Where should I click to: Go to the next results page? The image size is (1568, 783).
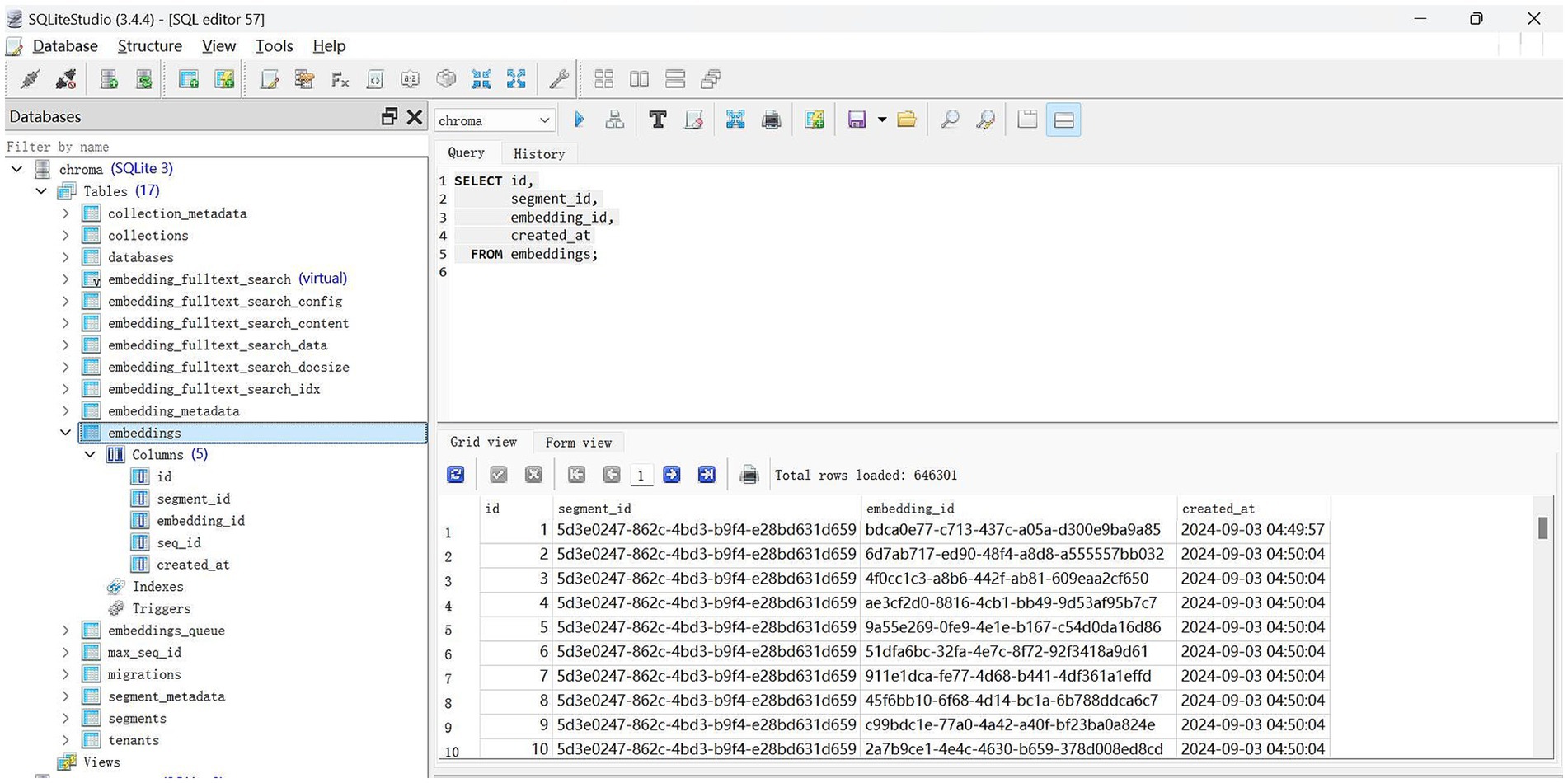(672, 475)
